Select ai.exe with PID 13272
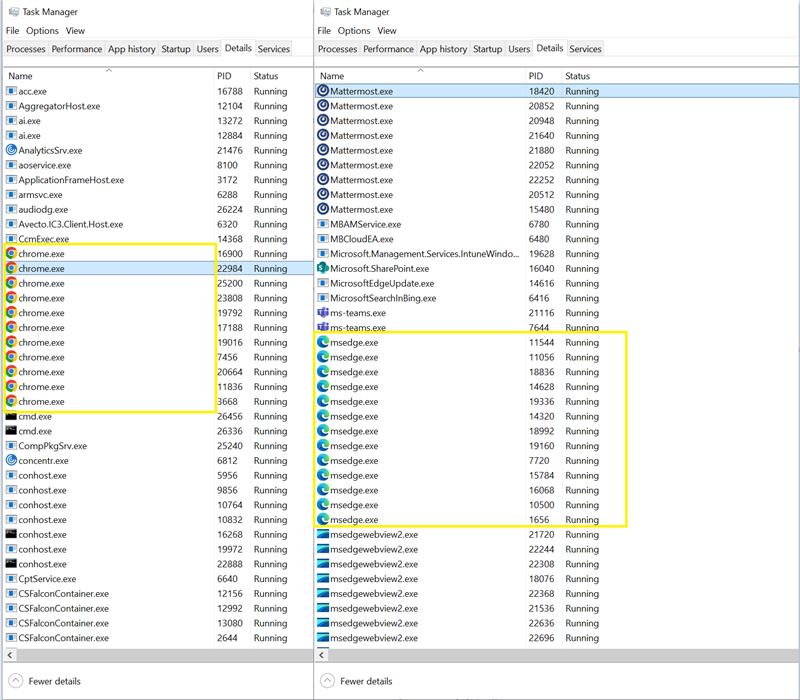The width and height of the screenshot is (800, 700). tap(158, 121)
